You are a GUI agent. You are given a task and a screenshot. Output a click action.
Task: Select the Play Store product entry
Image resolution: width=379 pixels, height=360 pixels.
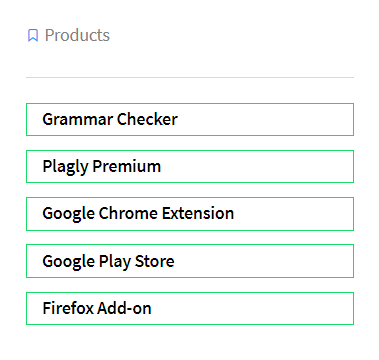click(190, 261)
